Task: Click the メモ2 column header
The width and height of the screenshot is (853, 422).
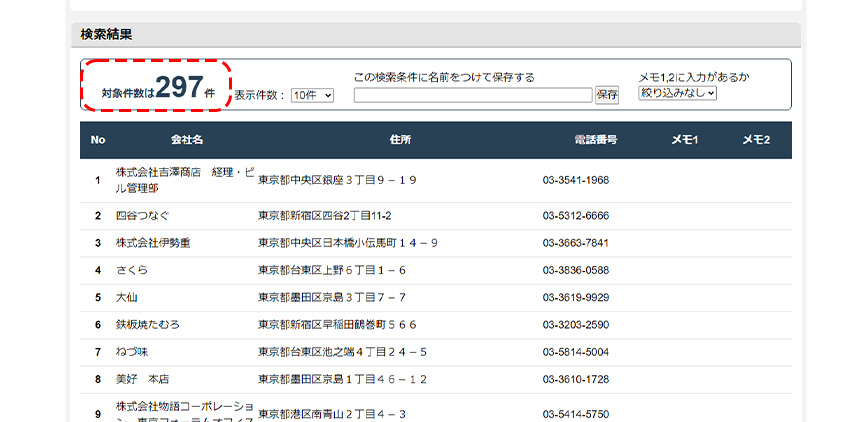Action: point(756,140)
